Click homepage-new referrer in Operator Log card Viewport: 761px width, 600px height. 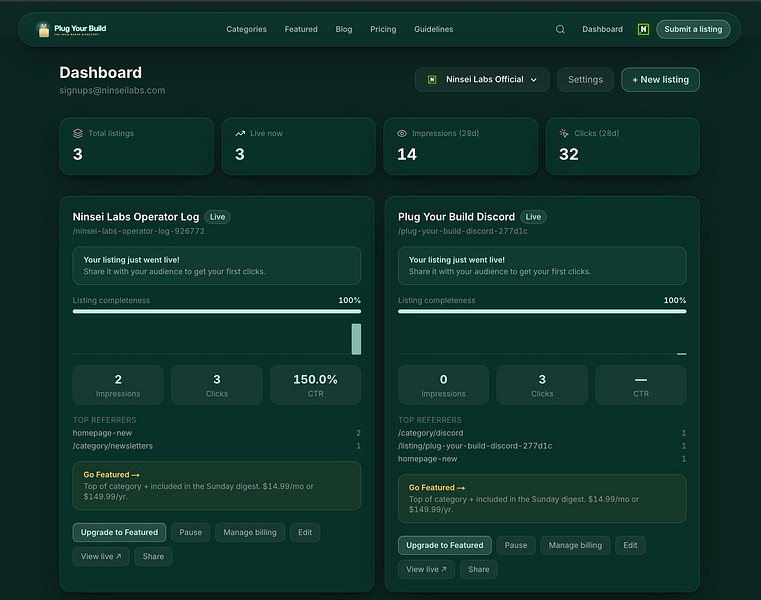coord(217,433)
